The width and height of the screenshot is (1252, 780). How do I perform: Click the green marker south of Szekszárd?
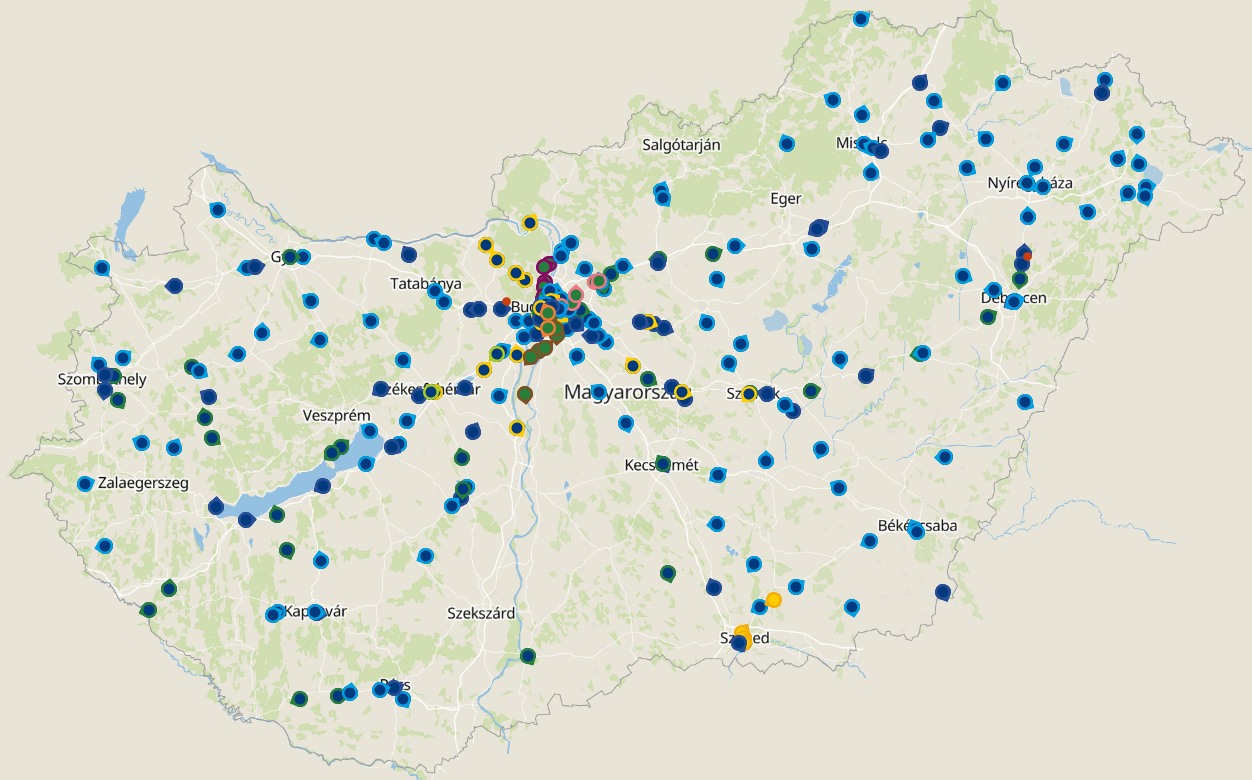pyautogui.click(x=527, y=656)
